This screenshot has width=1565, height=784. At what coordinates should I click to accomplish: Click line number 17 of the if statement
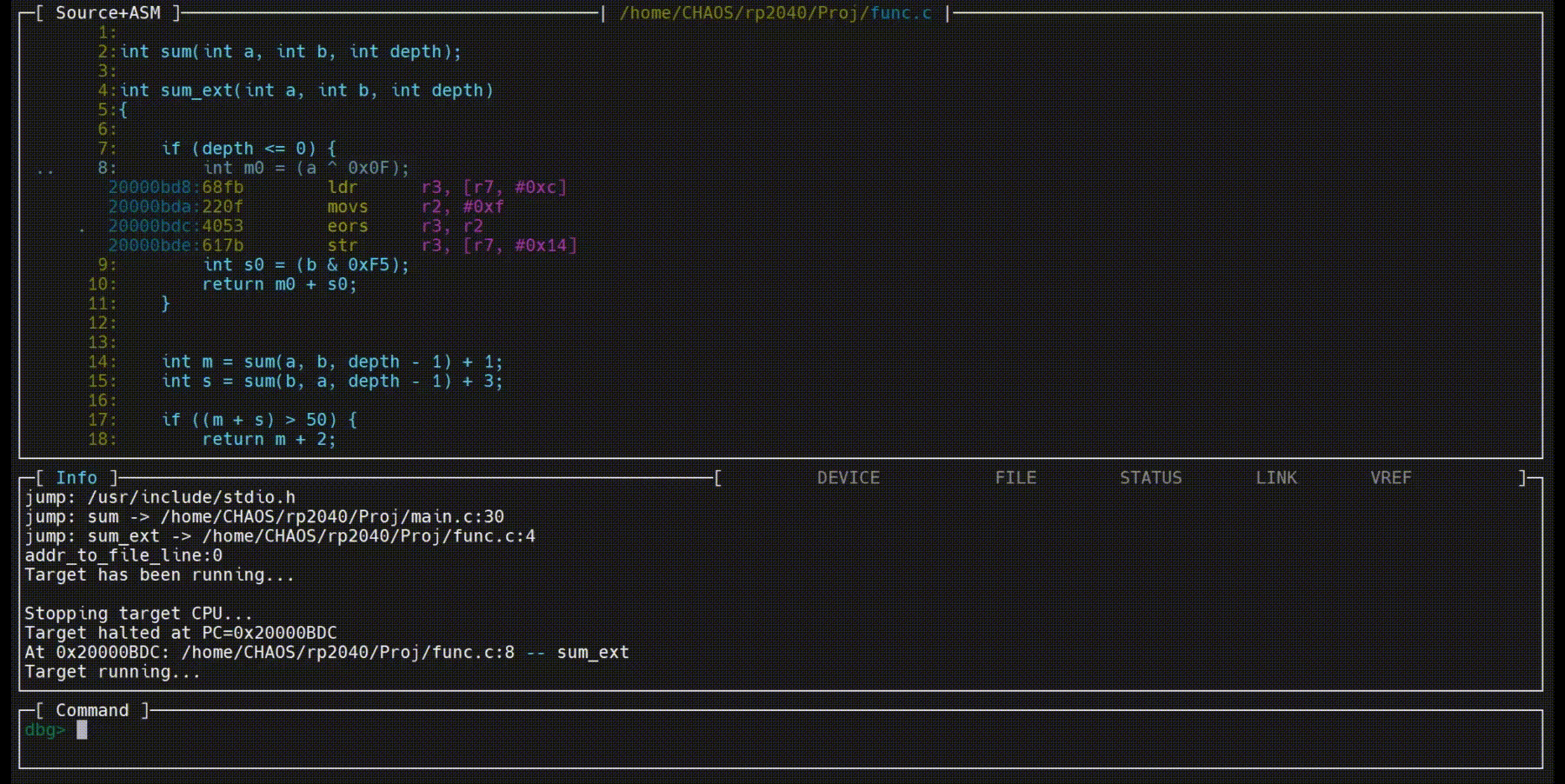click(x=101, y=420)
